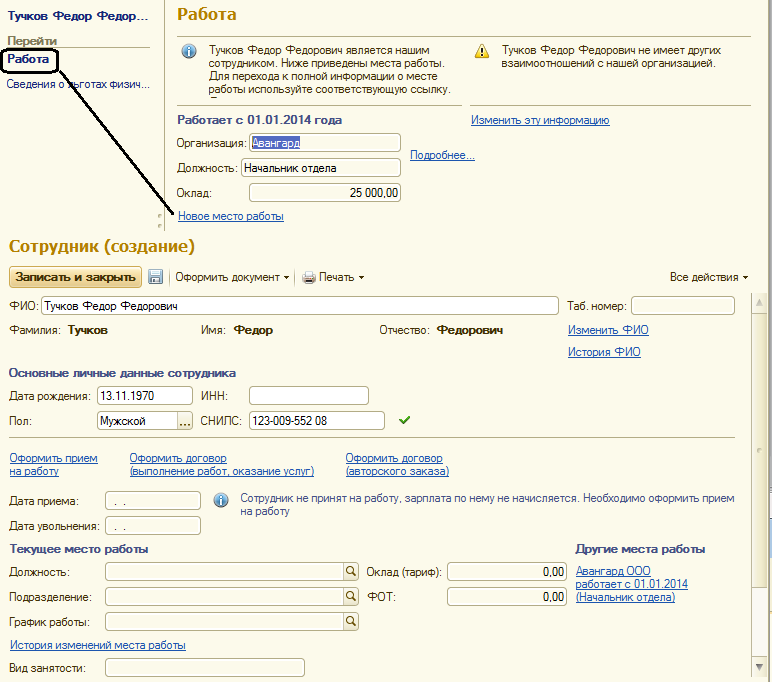Open Пол selection with ellipsis button

185,421
